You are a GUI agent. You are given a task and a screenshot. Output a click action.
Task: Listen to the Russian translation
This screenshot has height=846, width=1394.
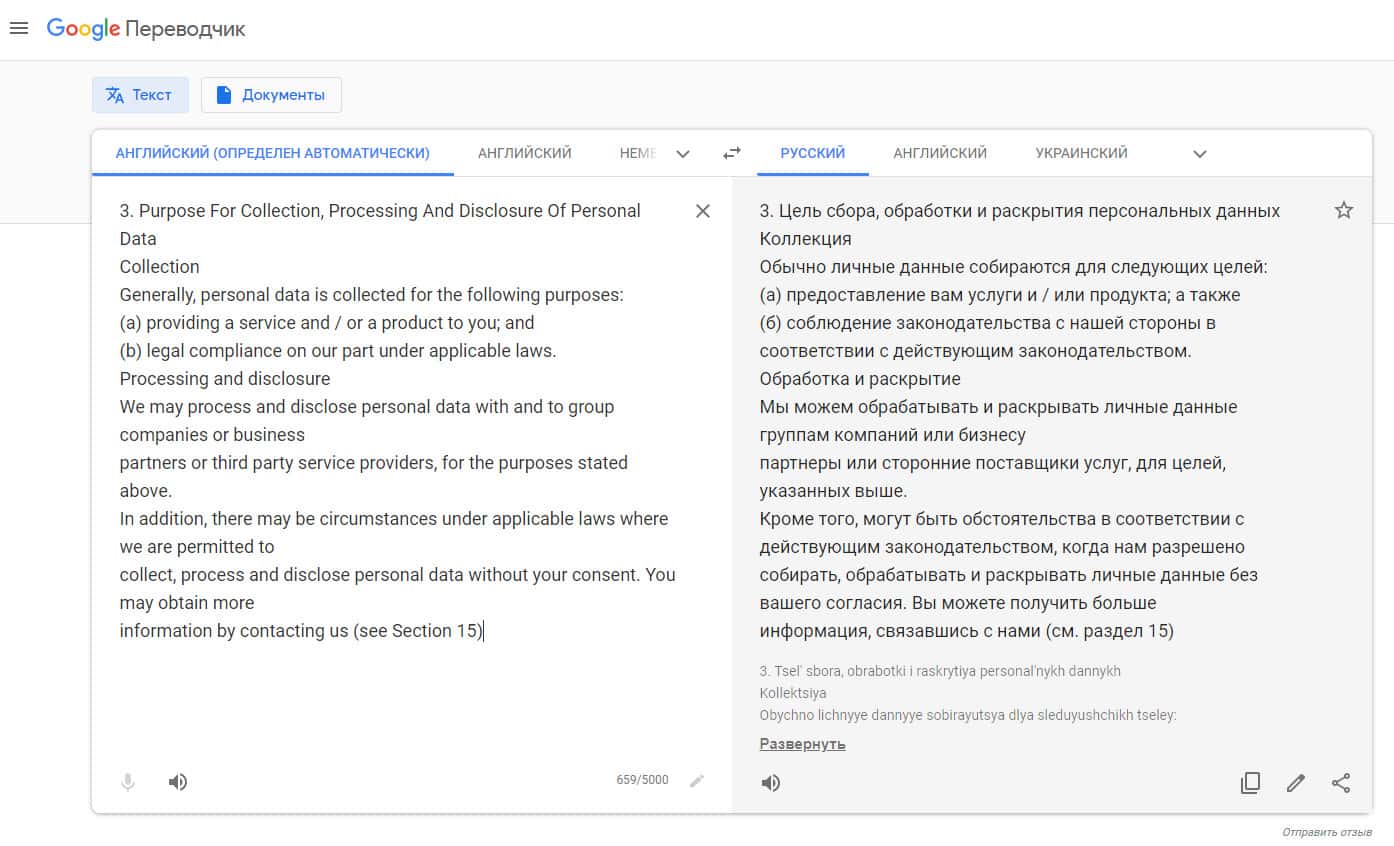tap(770, 783)
